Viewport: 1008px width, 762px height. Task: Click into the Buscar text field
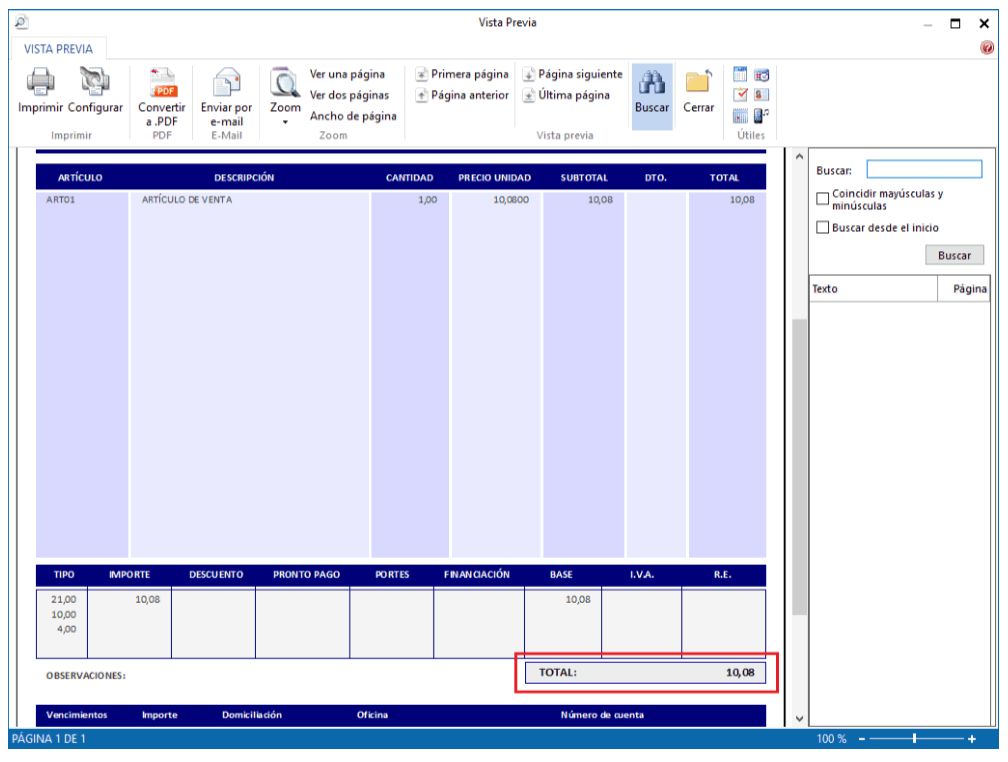click(924, 170)
